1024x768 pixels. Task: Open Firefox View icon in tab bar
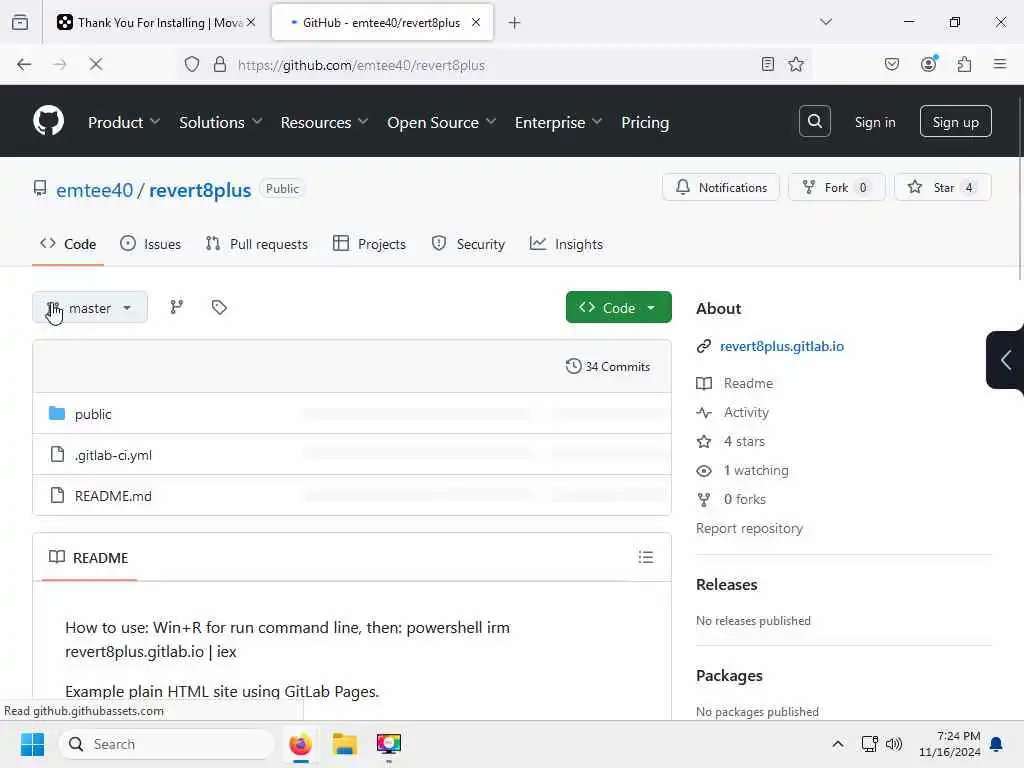coord(20,23)
